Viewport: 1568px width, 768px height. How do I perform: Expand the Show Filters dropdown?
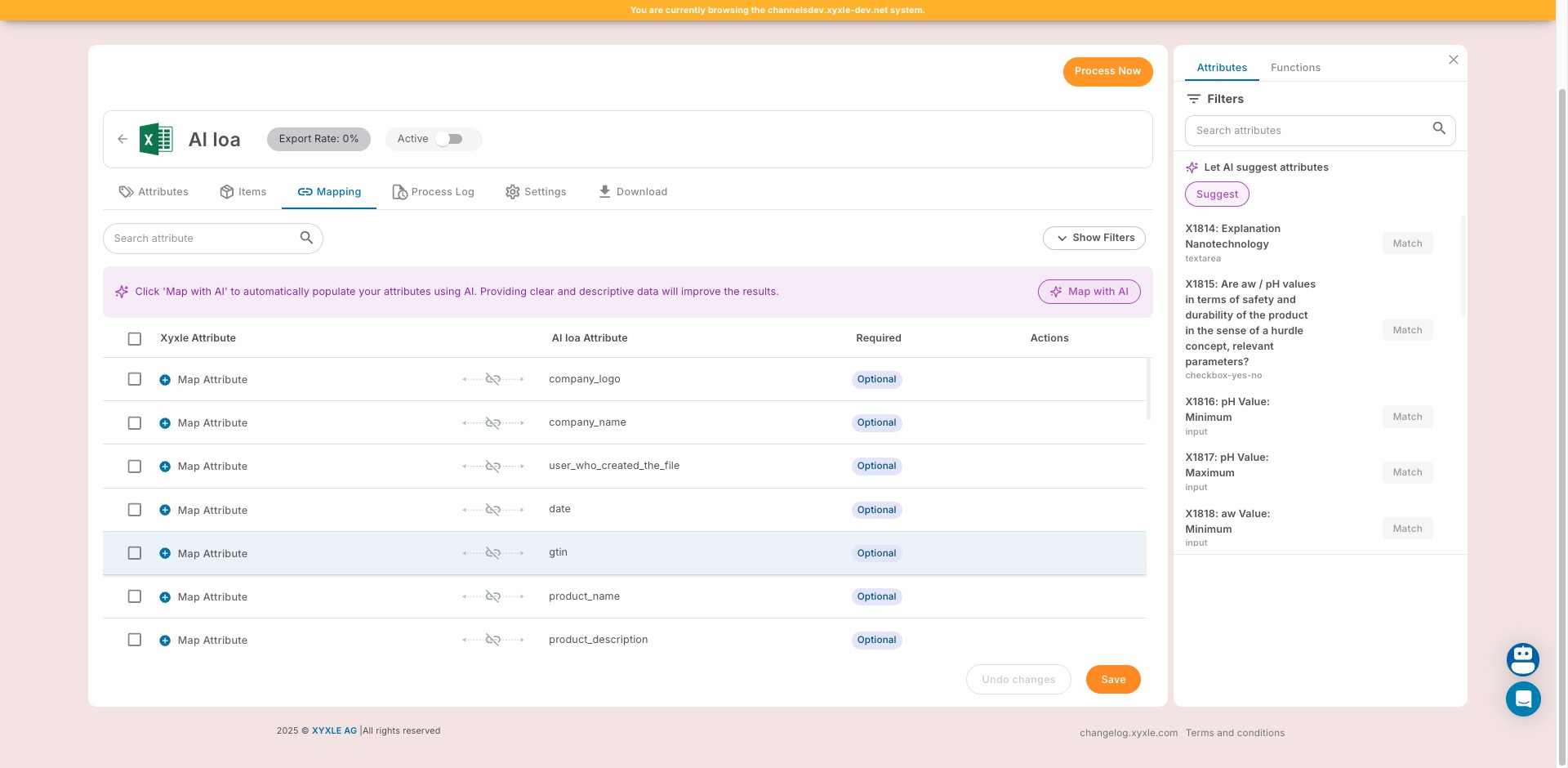click(1094, 238)
